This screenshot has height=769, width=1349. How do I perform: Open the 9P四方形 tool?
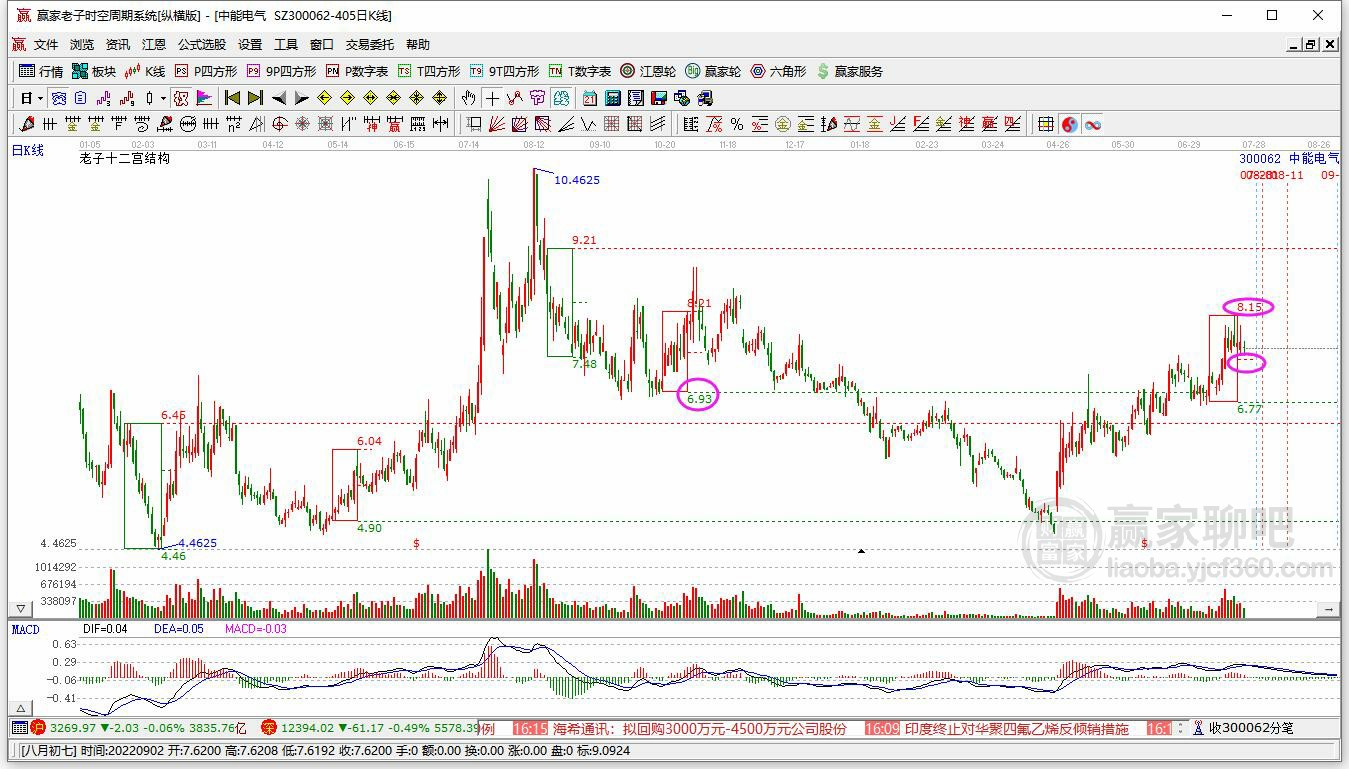tap(281, 71)
